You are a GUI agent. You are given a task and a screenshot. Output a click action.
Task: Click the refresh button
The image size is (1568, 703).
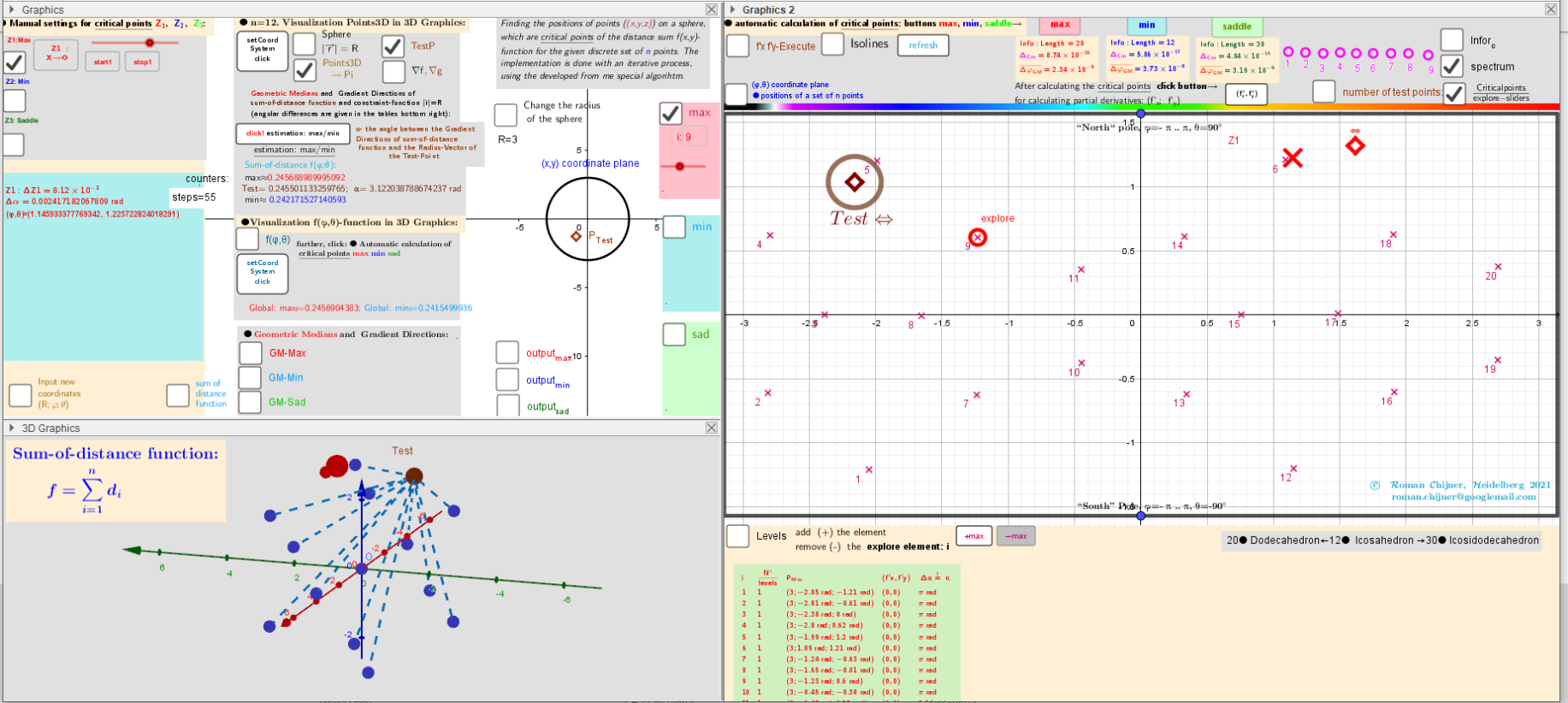click(x=923, y=45)
